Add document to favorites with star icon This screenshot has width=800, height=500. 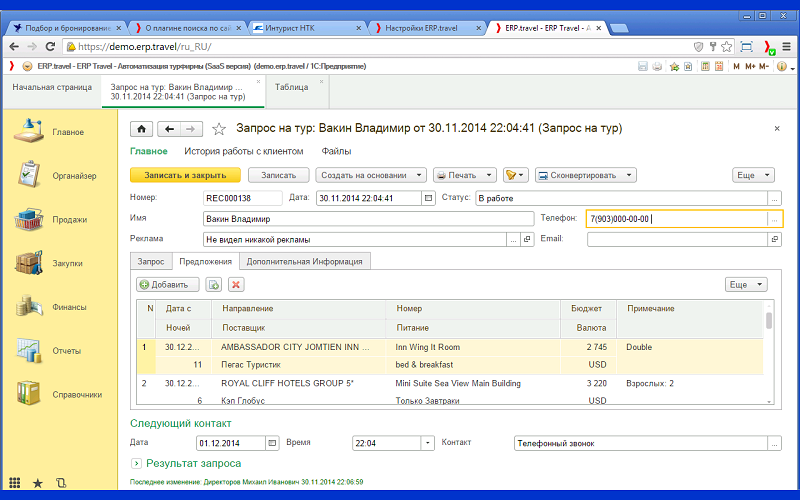pyautogui.click(x=219, y=129)
